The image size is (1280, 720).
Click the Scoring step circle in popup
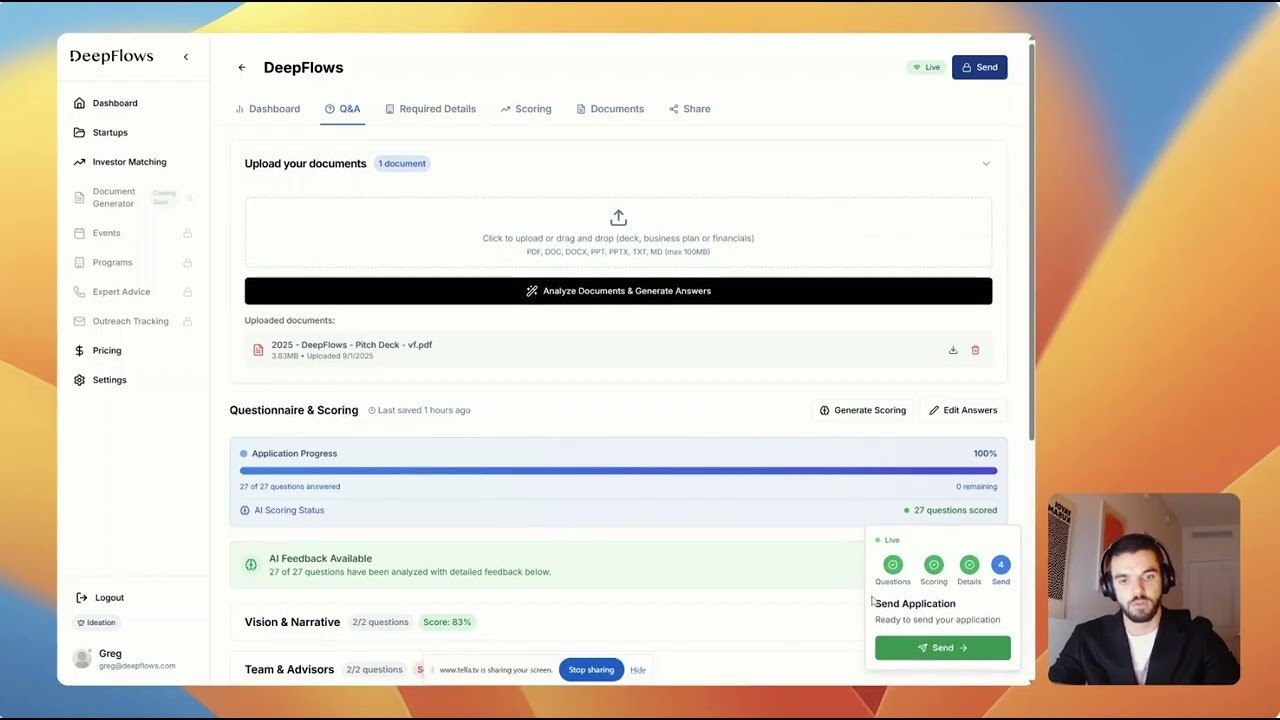click(x=934, y=565)
